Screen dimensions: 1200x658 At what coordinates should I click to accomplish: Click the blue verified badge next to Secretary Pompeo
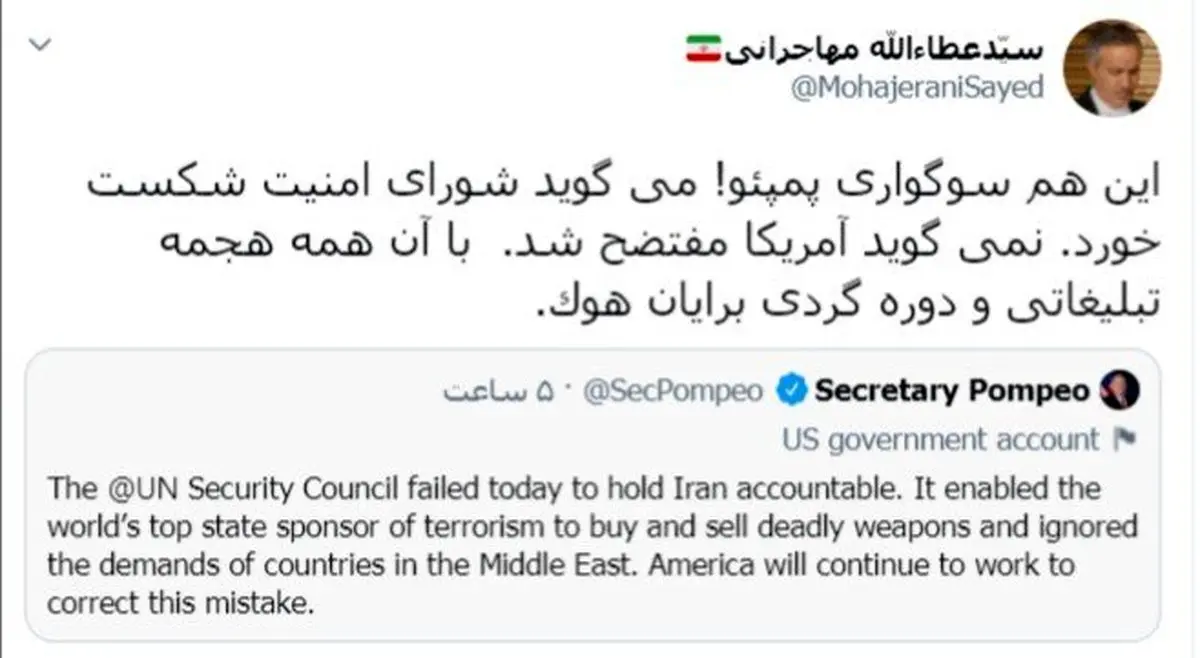(x=790, y=392)
